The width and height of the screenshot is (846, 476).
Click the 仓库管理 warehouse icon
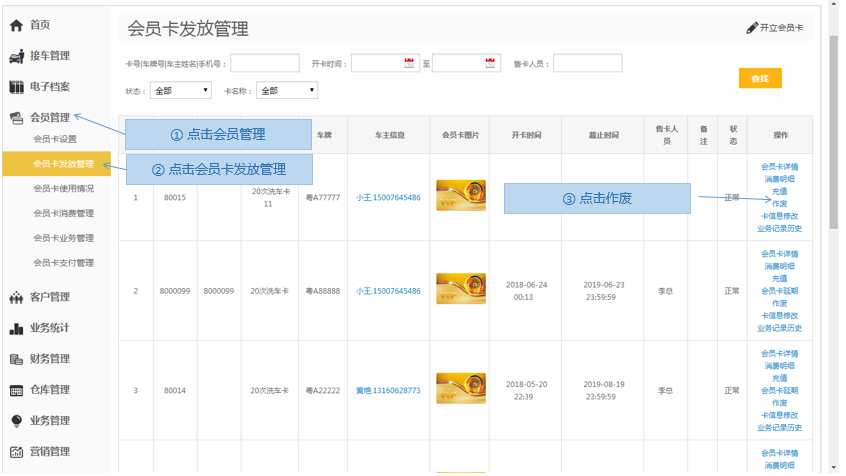click(16, 390)
